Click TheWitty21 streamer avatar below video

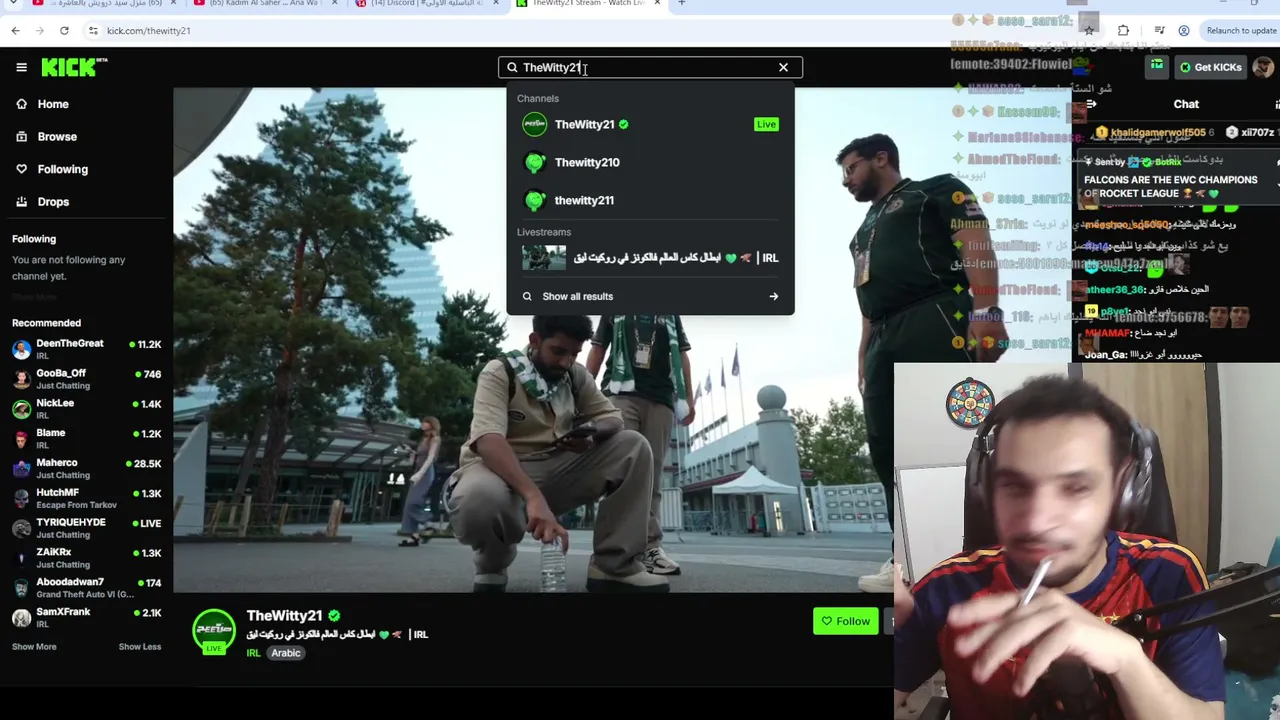coord(214,630)
